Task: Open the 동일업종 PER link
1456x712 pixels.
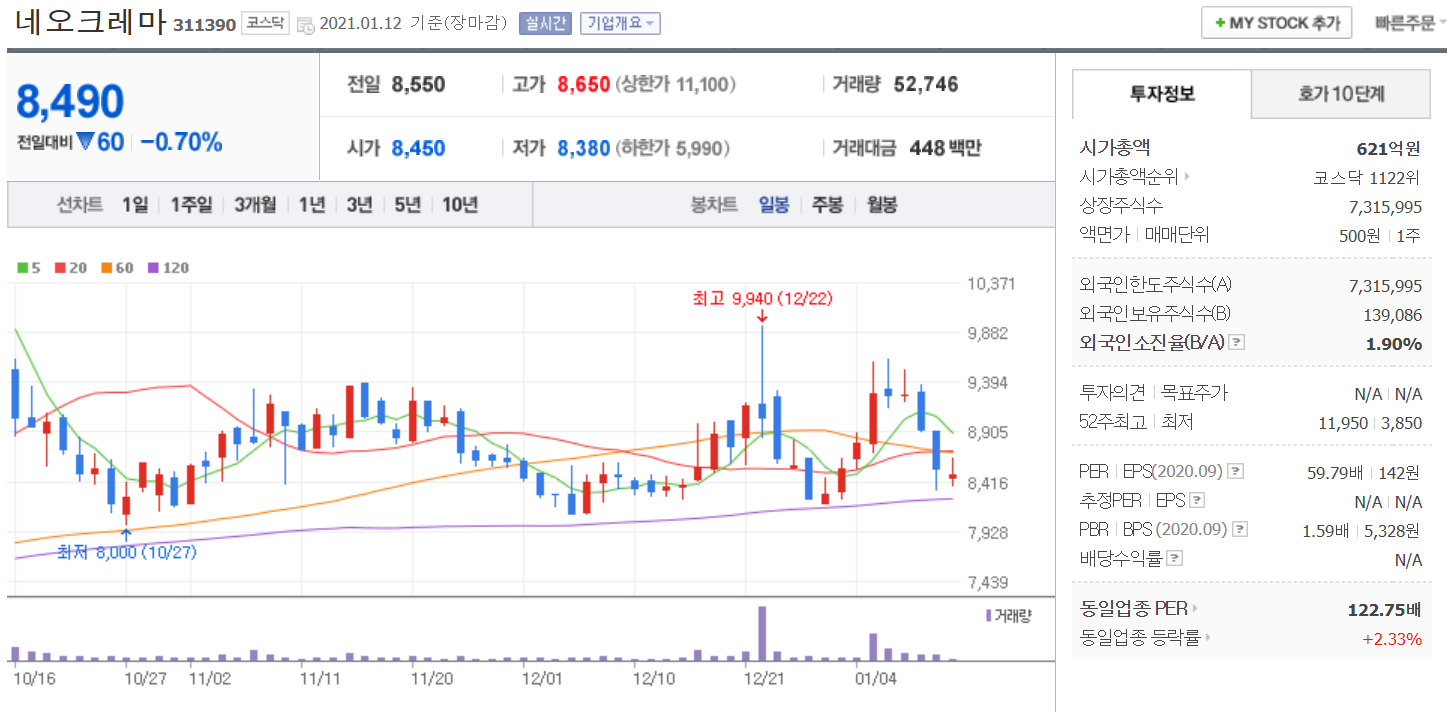Action: point(1139,608)
